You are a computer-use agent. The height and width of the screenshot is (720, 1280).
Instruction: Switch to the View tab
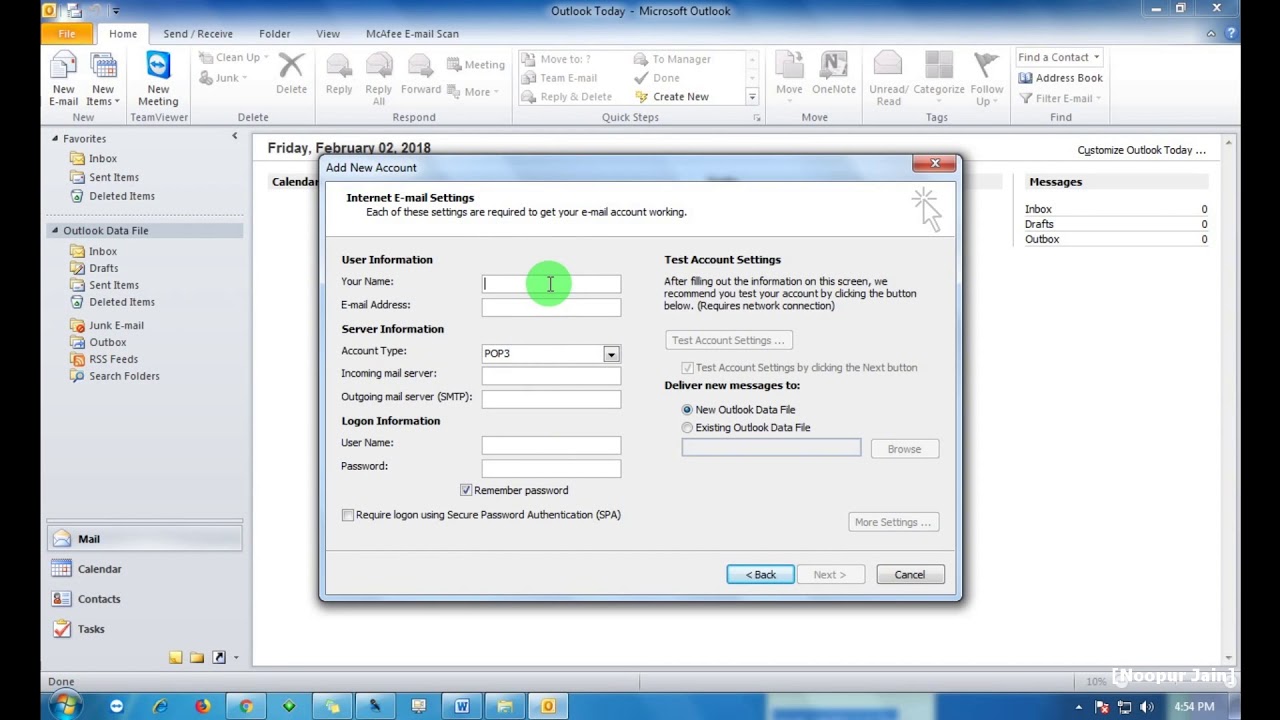tap(328, 33)
